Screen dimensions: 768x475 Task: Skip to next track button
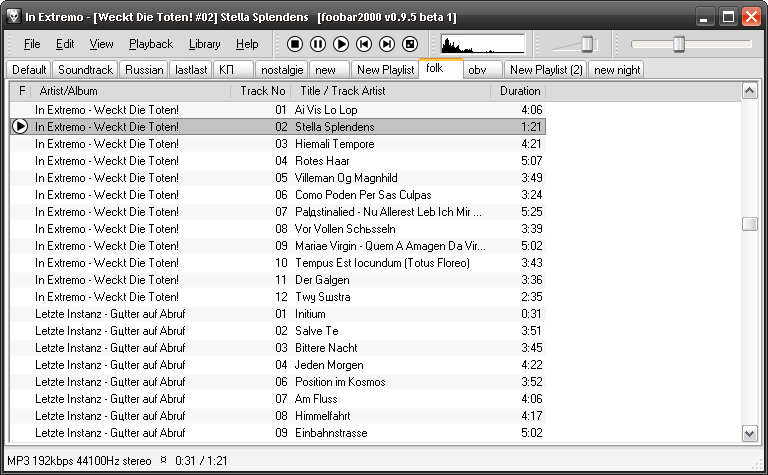(387, 45)
